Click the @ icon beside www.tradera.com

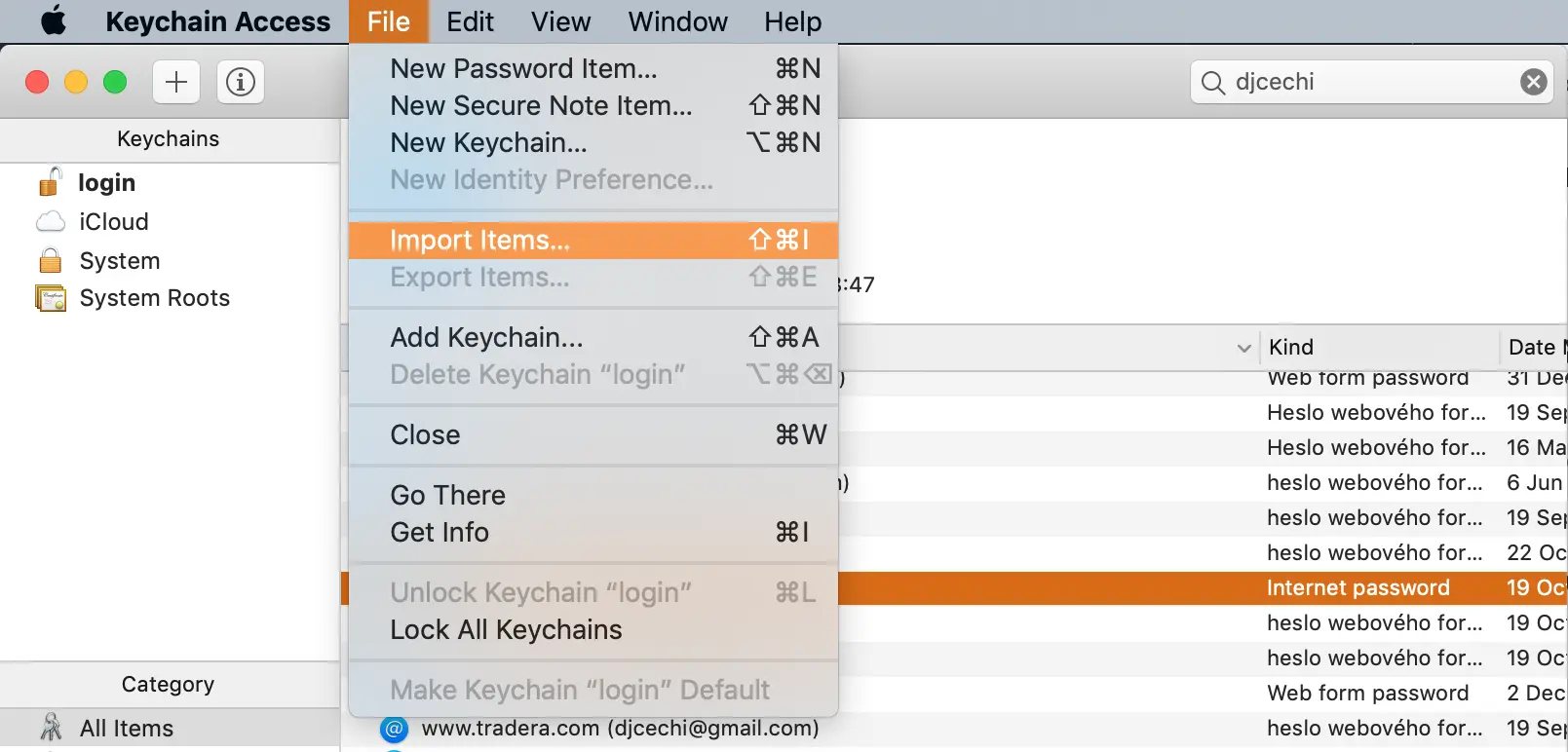[394, 729]
